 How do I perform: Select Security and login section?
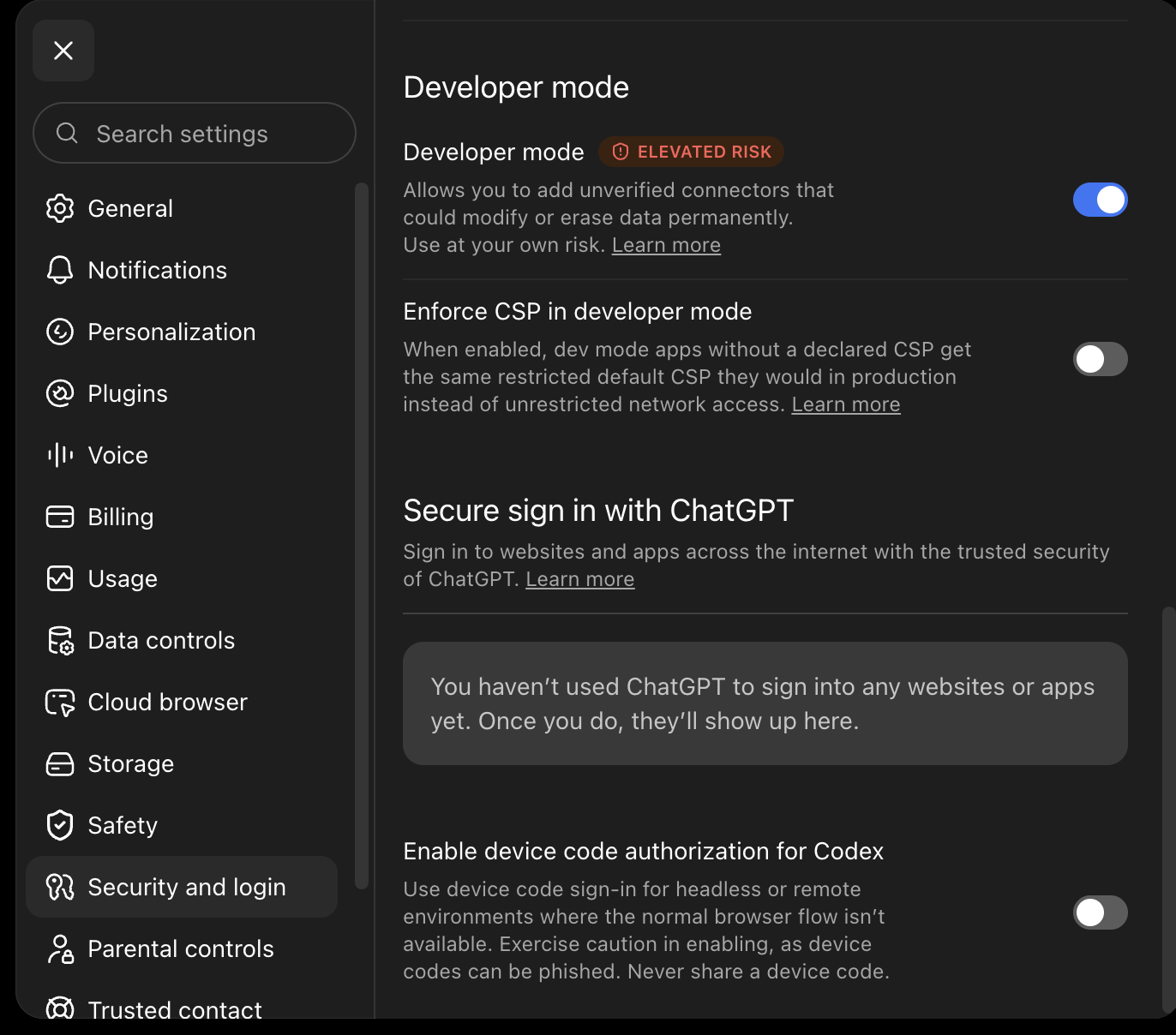(x=182, y=887)
